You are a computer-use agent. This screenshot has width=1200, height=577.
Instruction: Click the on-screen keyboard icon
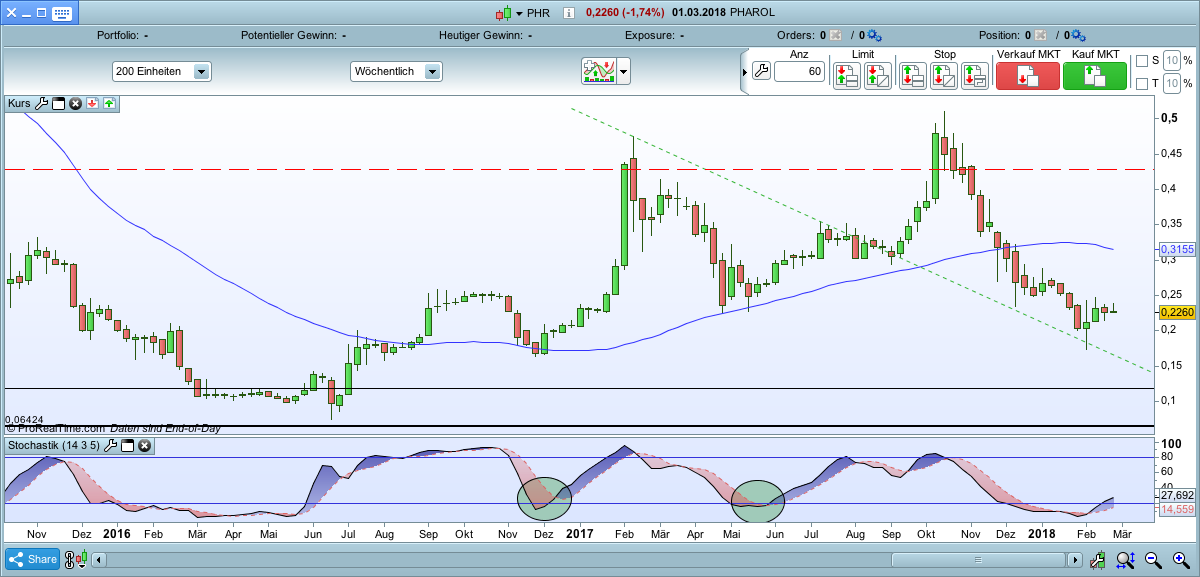[x=62, y=13]
